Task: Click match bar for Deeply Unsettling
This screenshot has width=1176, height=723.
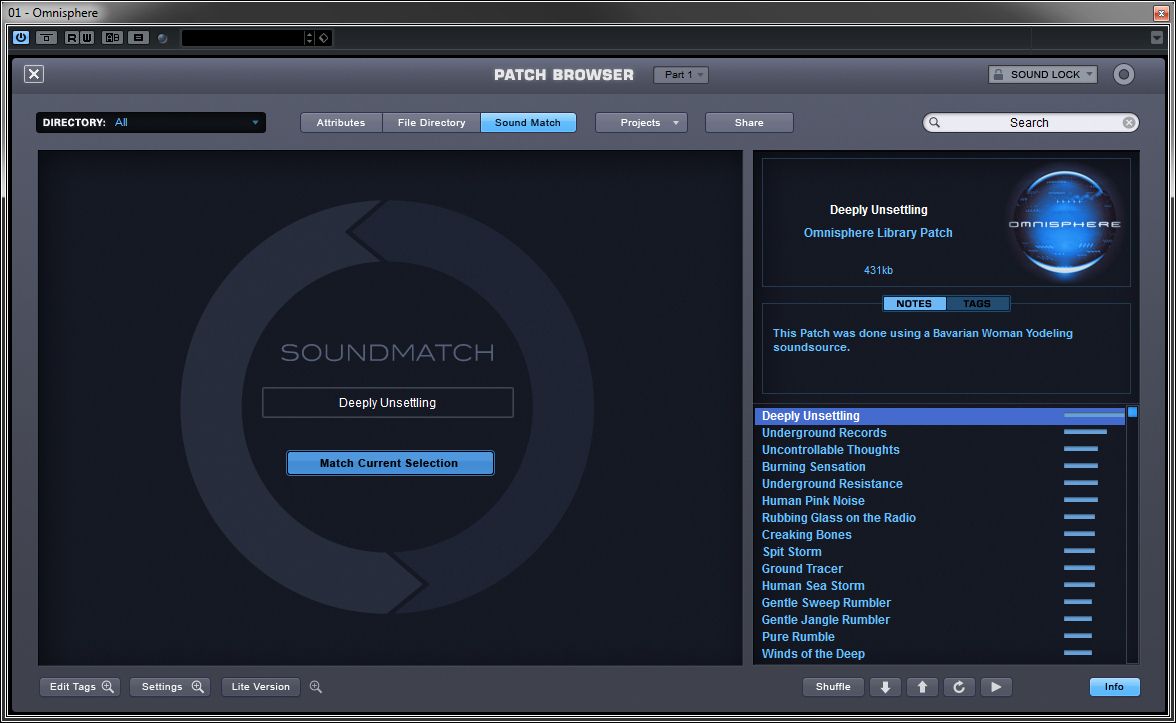Action: tap(1094, 415)
